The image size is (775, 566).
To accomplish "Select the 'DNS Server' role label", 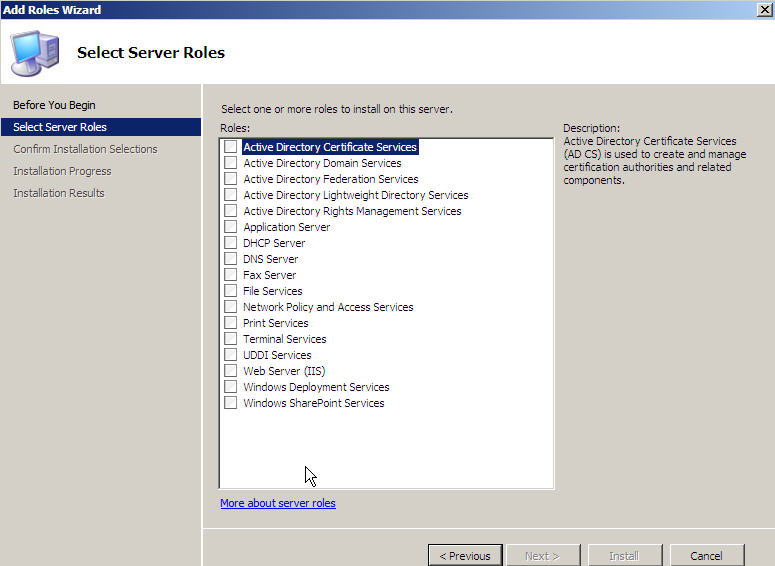I will click(x=271, y=259).
